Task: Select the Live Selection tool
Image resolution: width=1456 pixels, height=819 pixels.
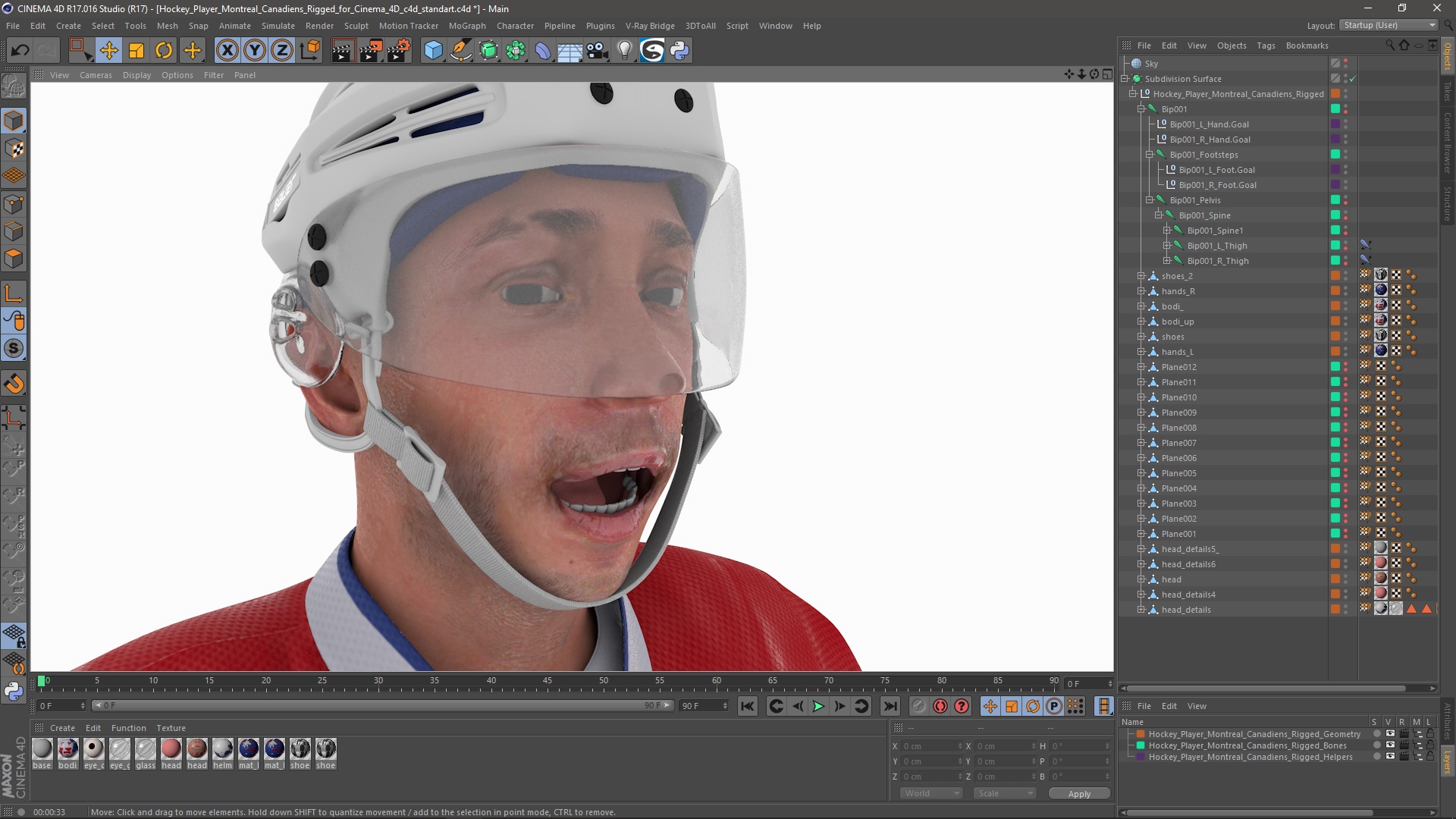Action: (80, 51)
